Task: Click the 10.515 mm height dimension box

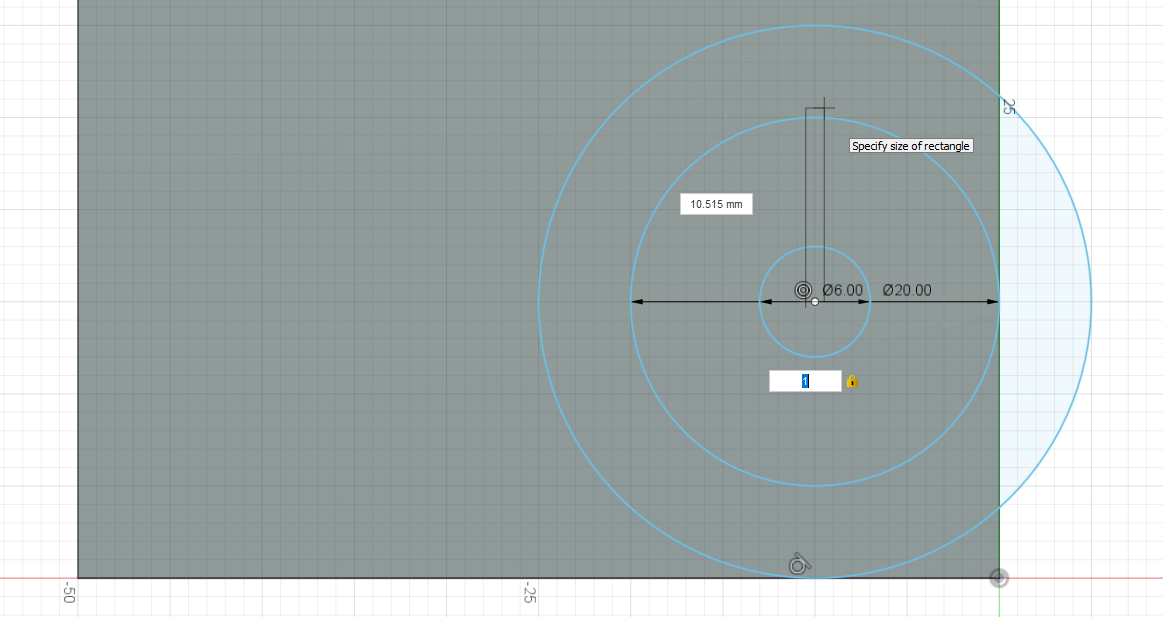Action: point(716,204)
